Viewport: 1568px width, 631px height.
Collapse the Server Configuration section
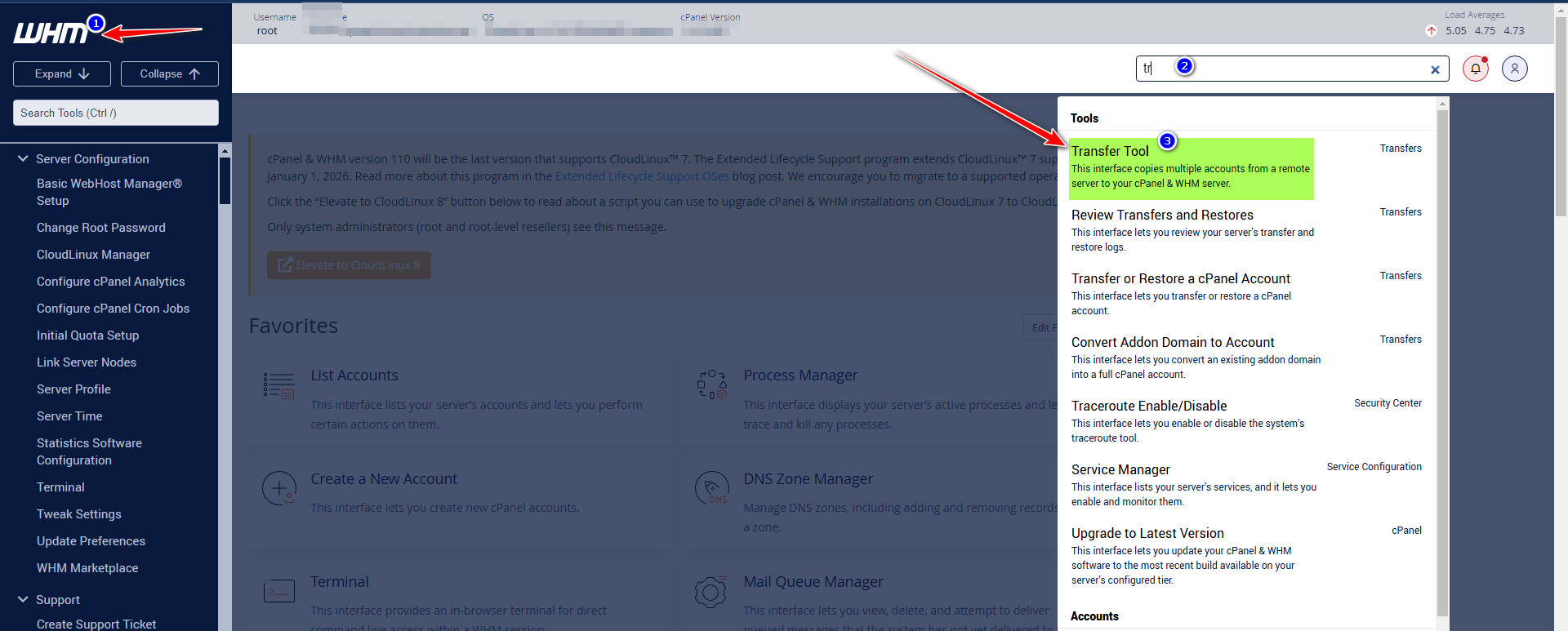23,159
